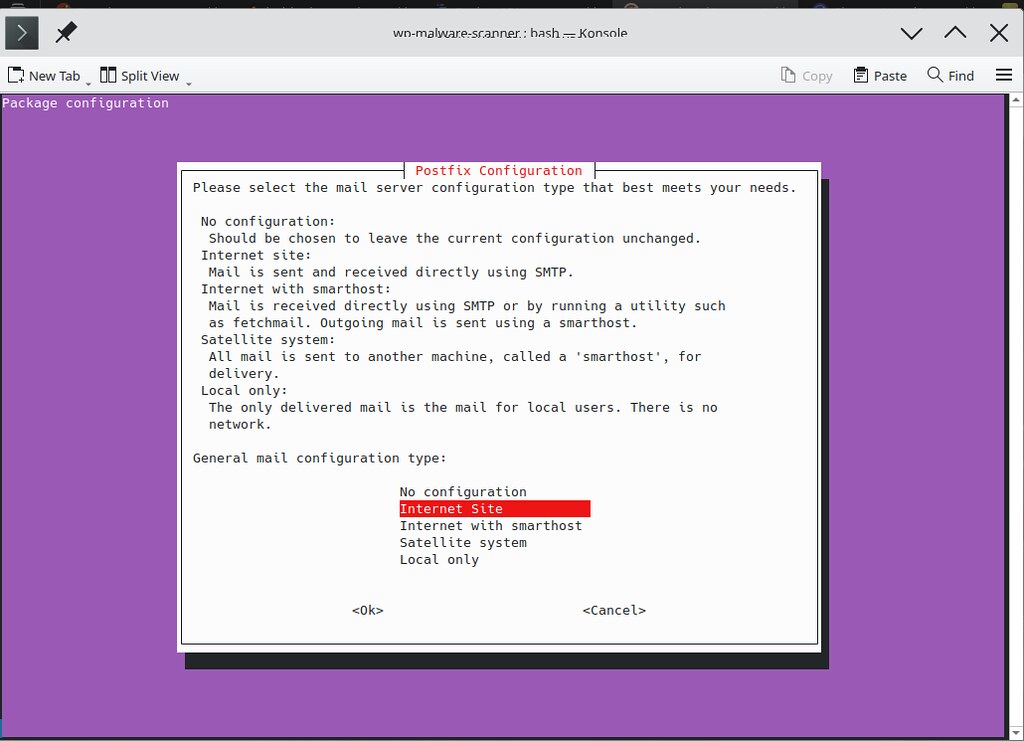Click the Konsole terminal icon in title bar

click(x=22, y=33)
